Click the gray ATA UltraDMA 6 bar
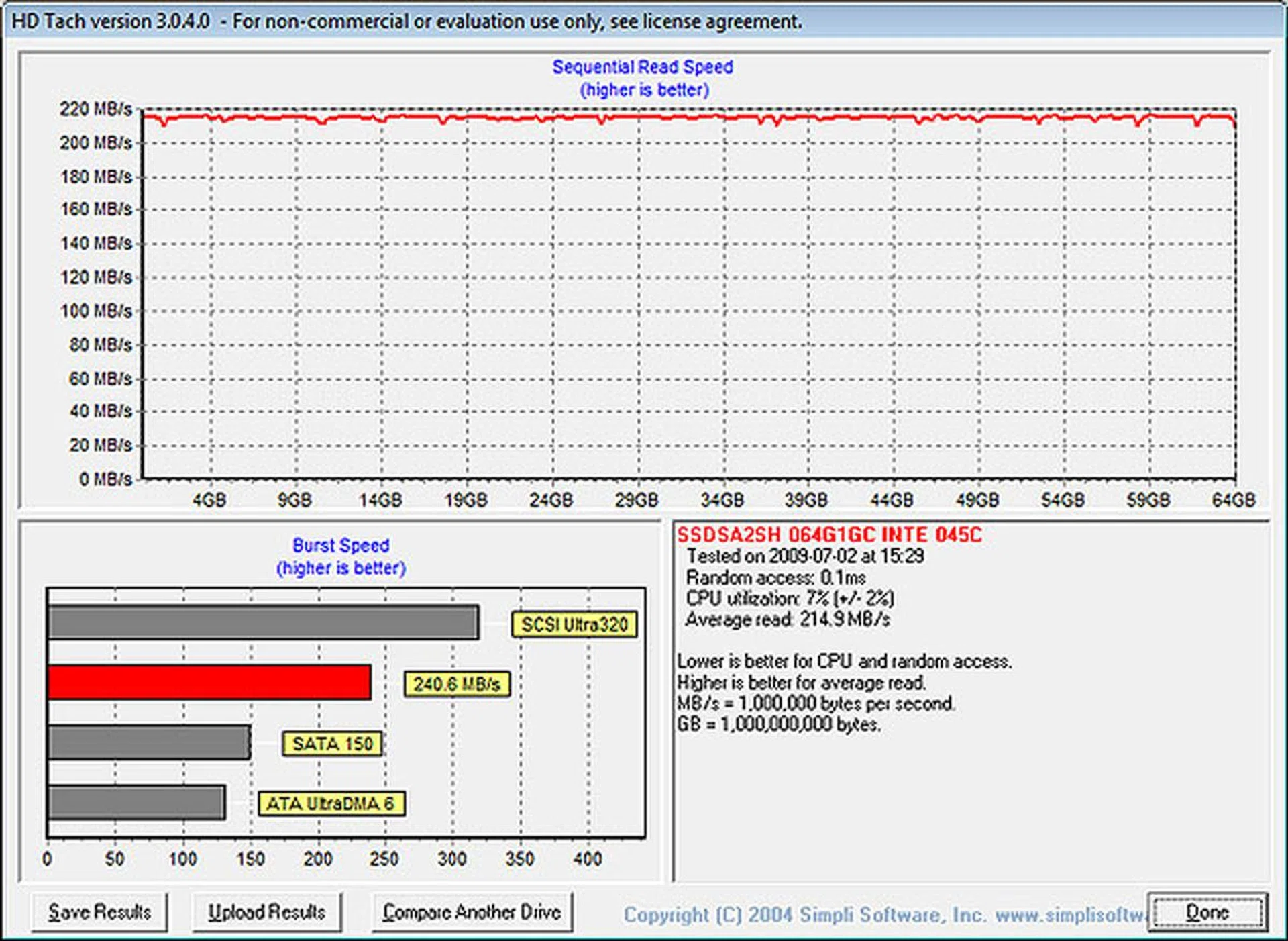1288x941 pixels. [x=136, y=802]
